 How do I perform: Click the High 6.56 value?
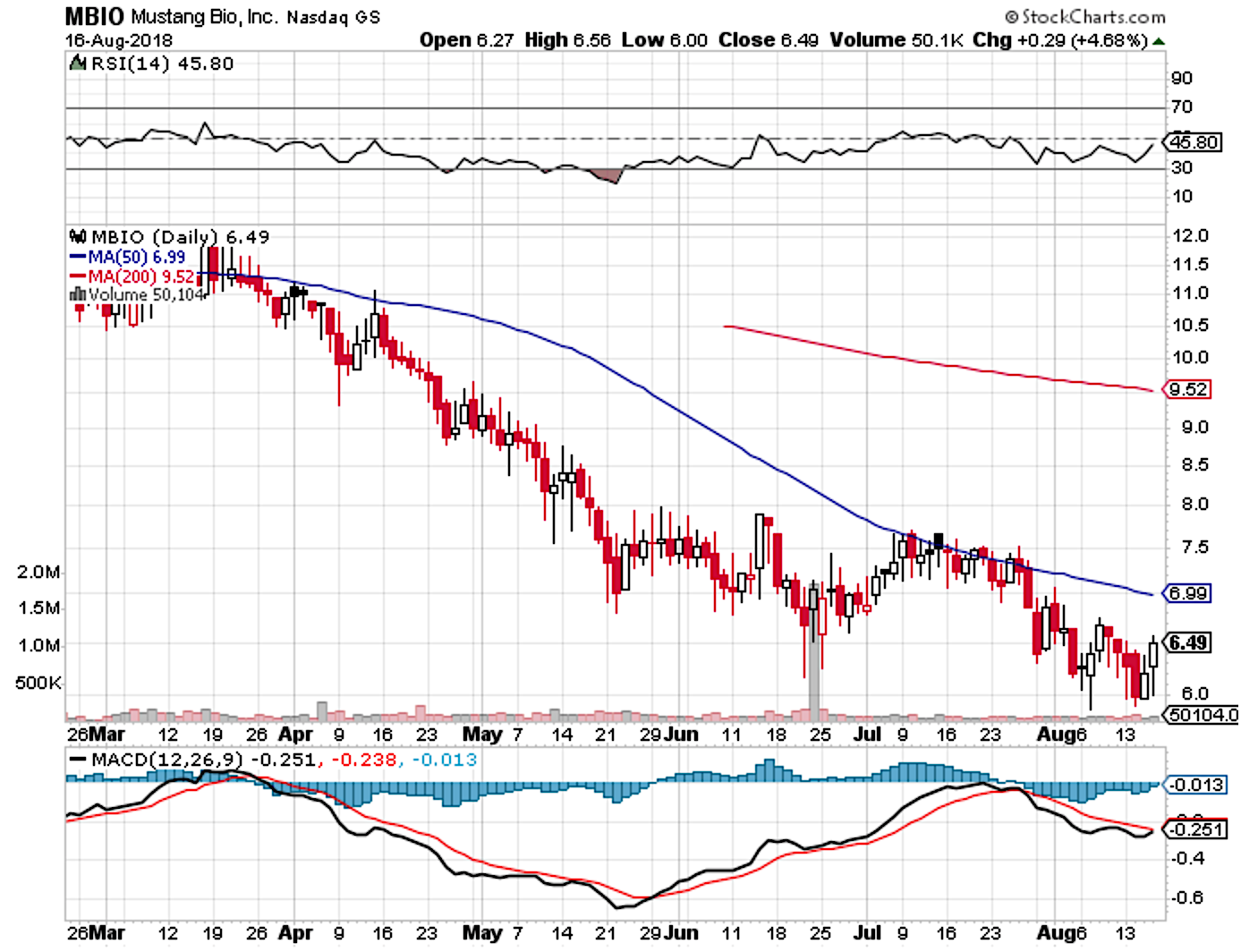click(x=567, y=40)
